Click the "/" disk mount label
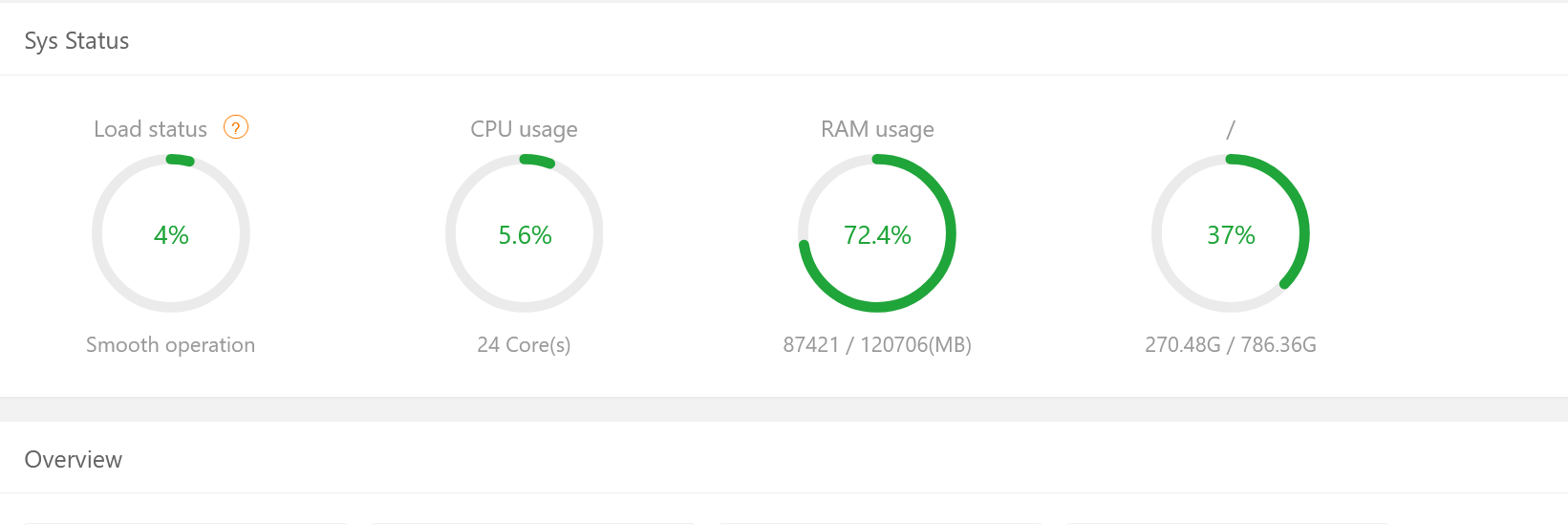 pos(1231,129)
